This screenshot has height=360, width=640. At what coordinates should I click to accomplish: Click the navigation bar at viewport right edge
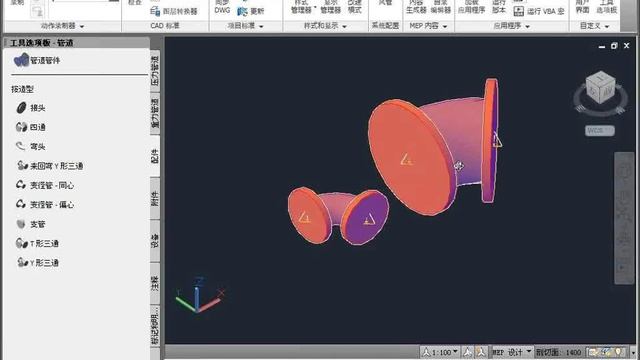(x=624, y=218)
